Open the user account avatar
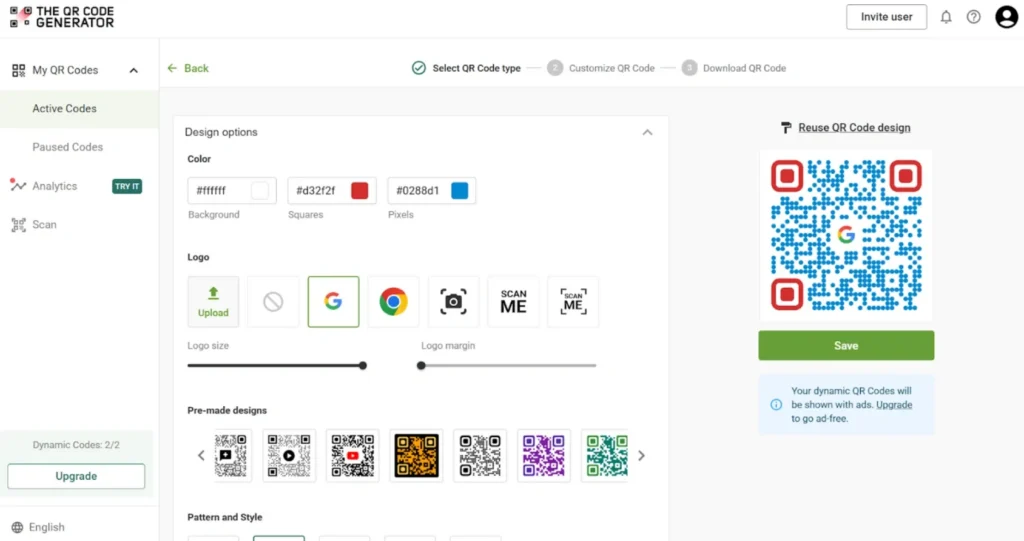Viewport: 1024px width, 541px height. tap(1006, 17)
